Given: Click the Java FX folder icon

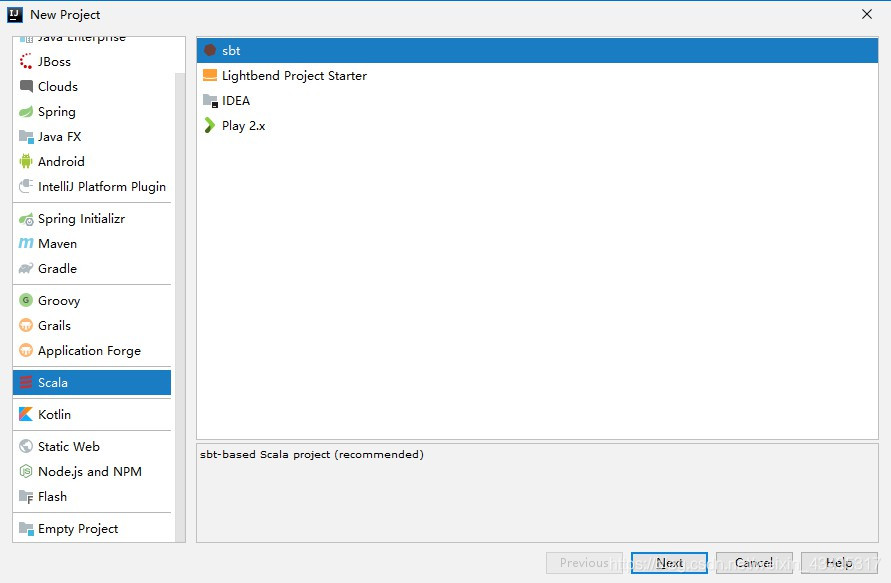Looking at the screenshot, I should coord(26,136).
